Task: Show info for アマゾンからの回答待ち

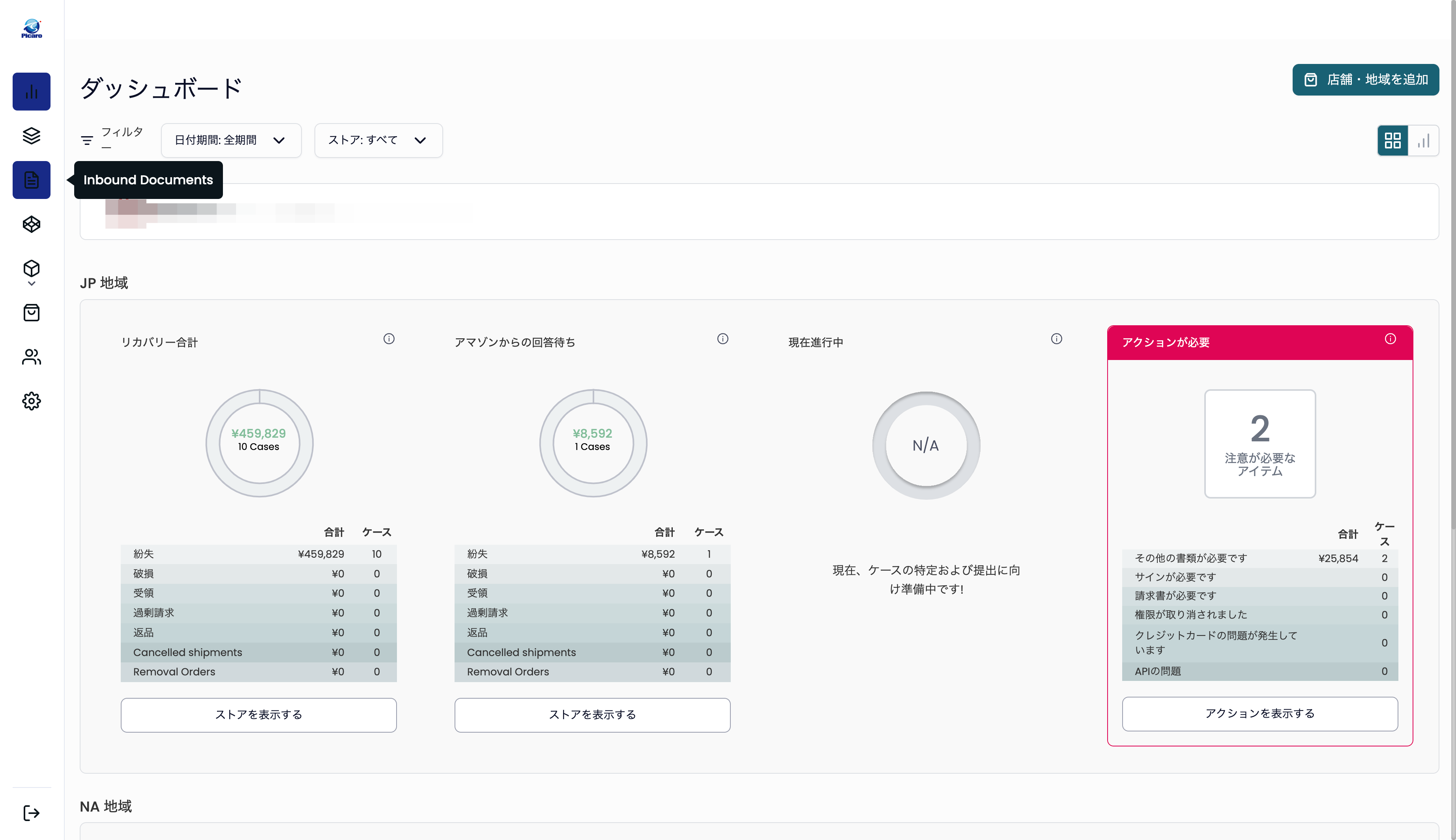Action: 723,339
